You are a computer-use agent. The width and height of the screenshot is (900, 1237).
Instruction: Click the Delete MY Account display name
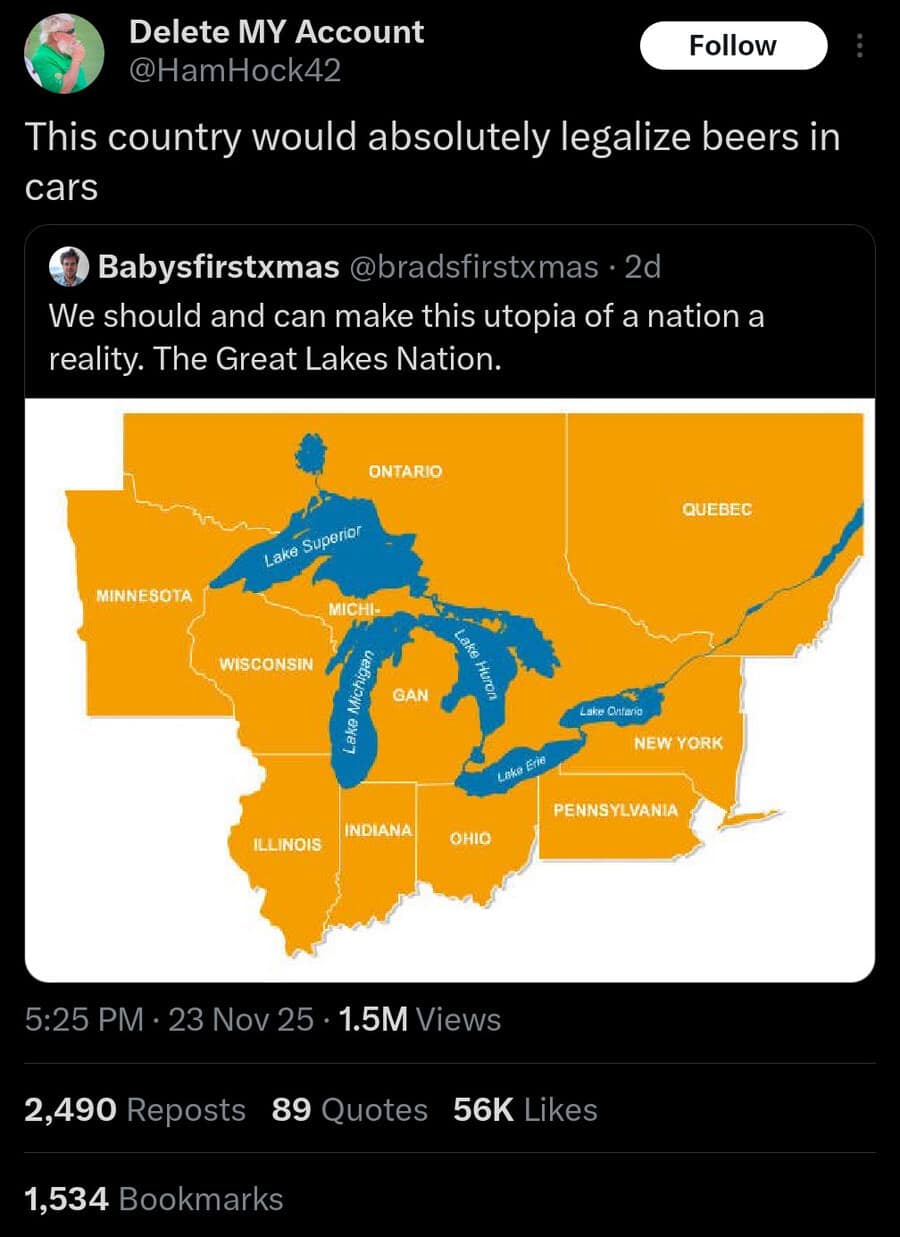click(277, 32)
